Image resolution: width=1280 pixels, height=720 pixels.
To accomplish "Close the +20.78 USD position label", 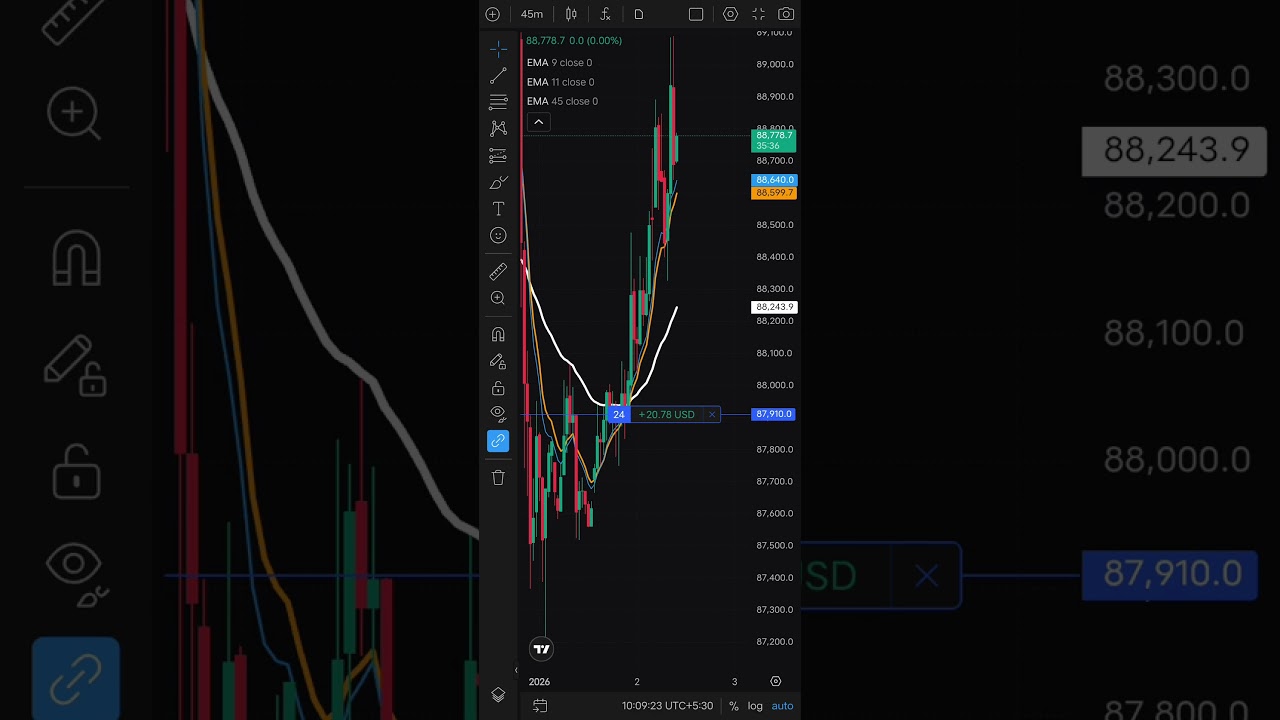I will coord(712,414).
